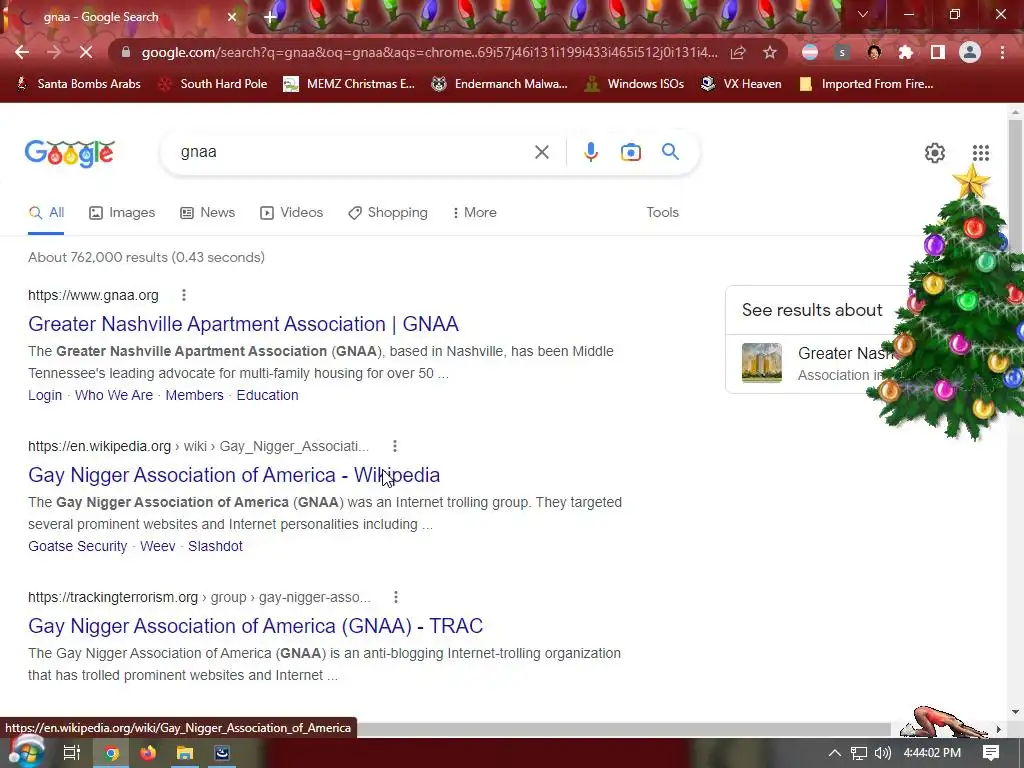The width and height of the screenshot is (1024, 768).
Task: Open options for the trackingterrorism.org result
Action: (395, 597)
